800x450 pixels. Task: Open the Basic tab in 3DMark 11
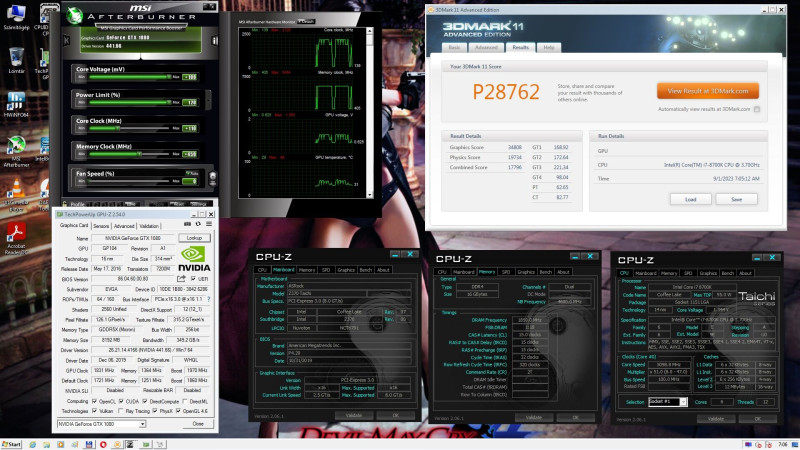(454, 47)
